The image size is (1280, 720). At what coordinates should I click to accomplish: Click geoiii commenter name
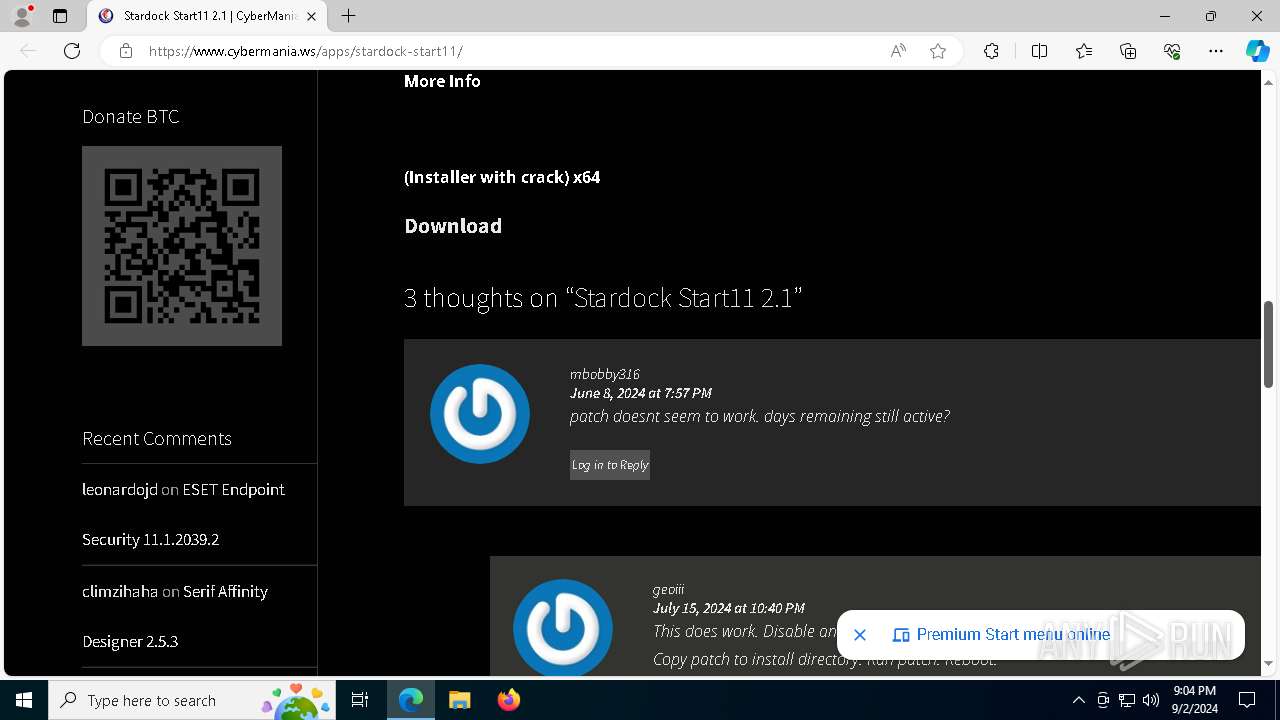(x=669, y=589)
